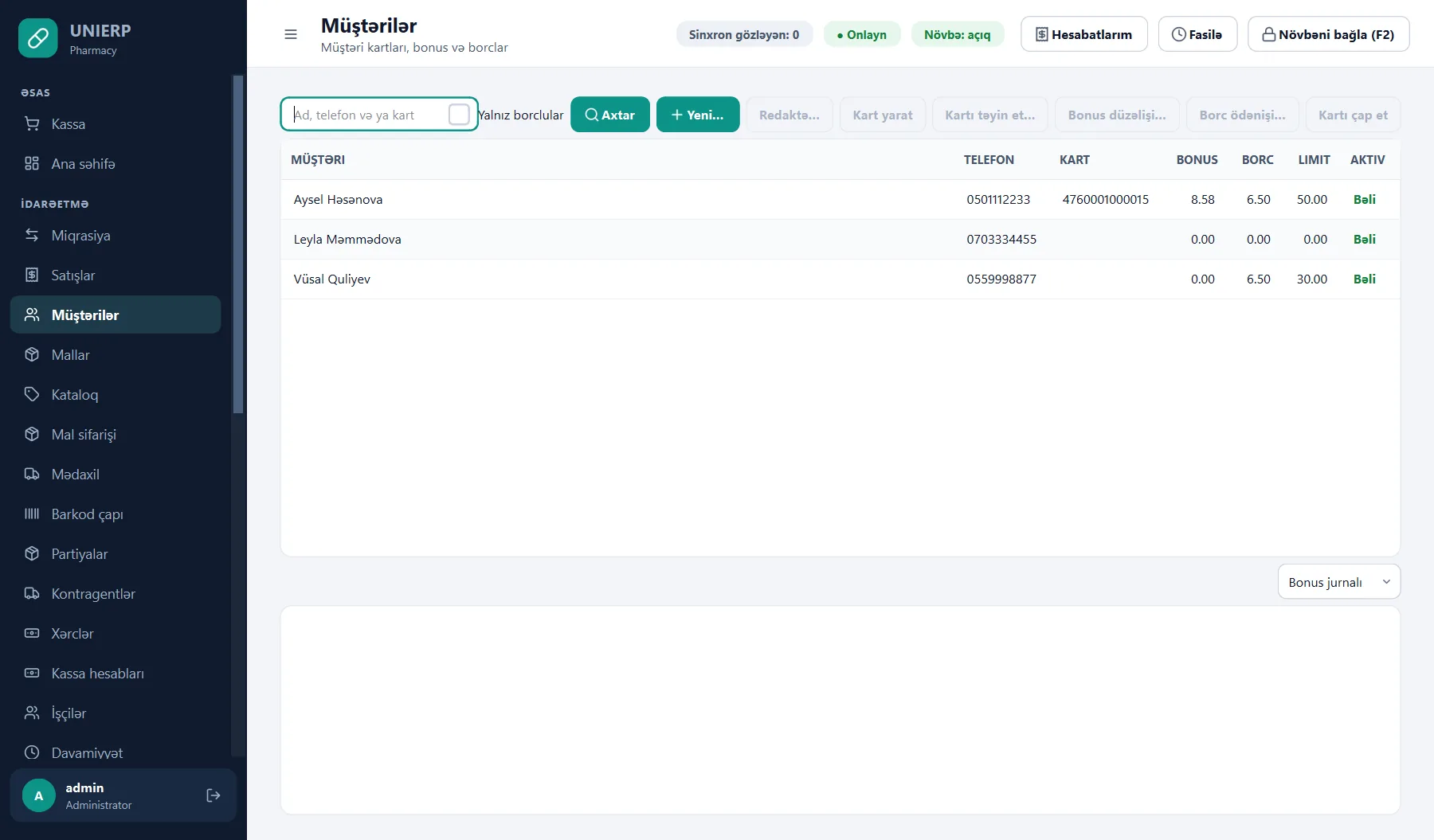The height and width of the screenshot is (840, 1434).
Task: Click the Kontragentlər truck icon
Action: pyautogui.click(x=32, y=593)
